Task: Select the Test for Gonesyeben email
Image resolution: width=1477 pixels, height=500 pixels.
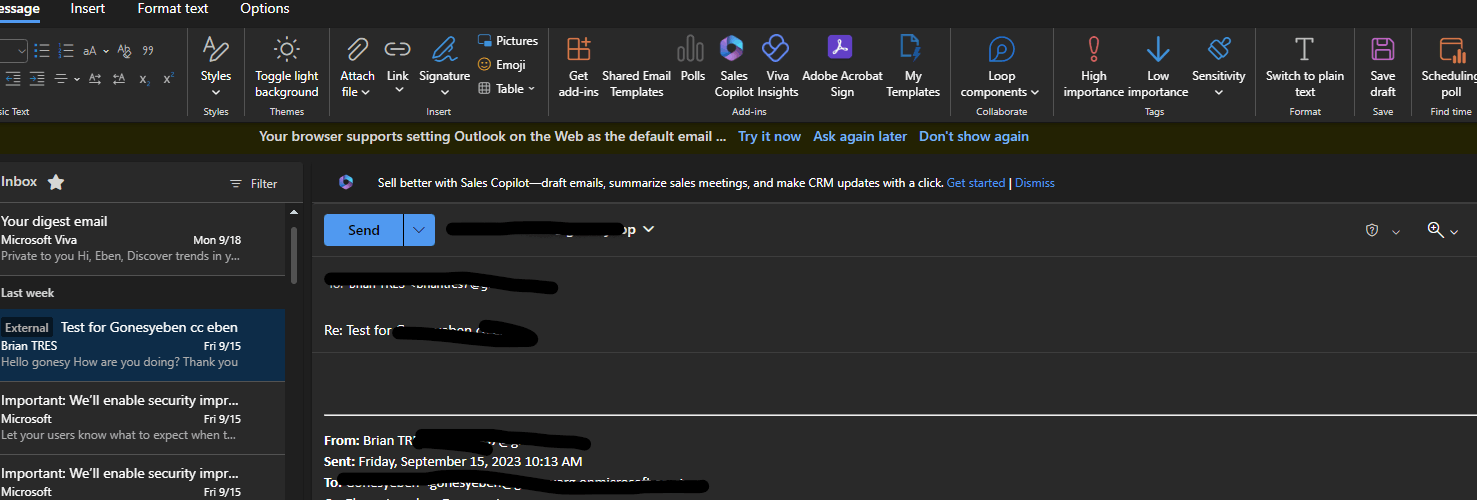Action: coord(143,345)
